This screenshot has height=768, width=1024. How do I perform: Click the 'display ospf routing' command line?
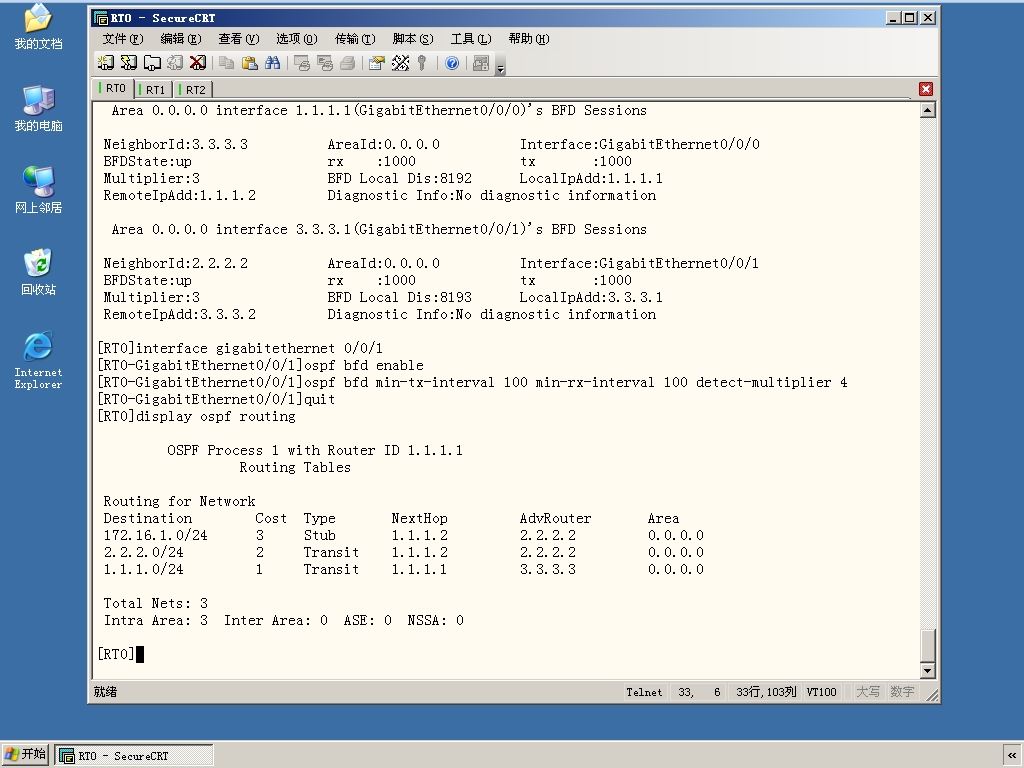[196, 416]
